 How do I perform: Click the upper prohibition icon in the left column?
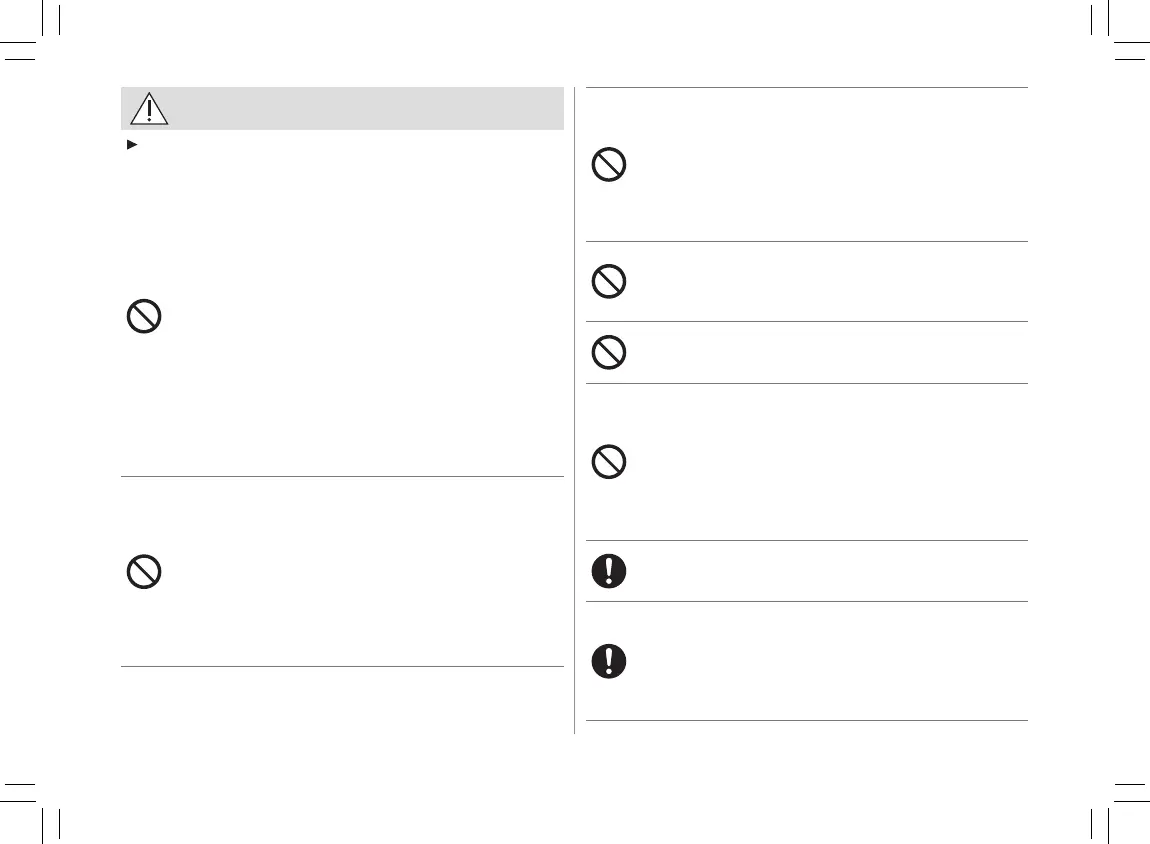coord(144,318)
